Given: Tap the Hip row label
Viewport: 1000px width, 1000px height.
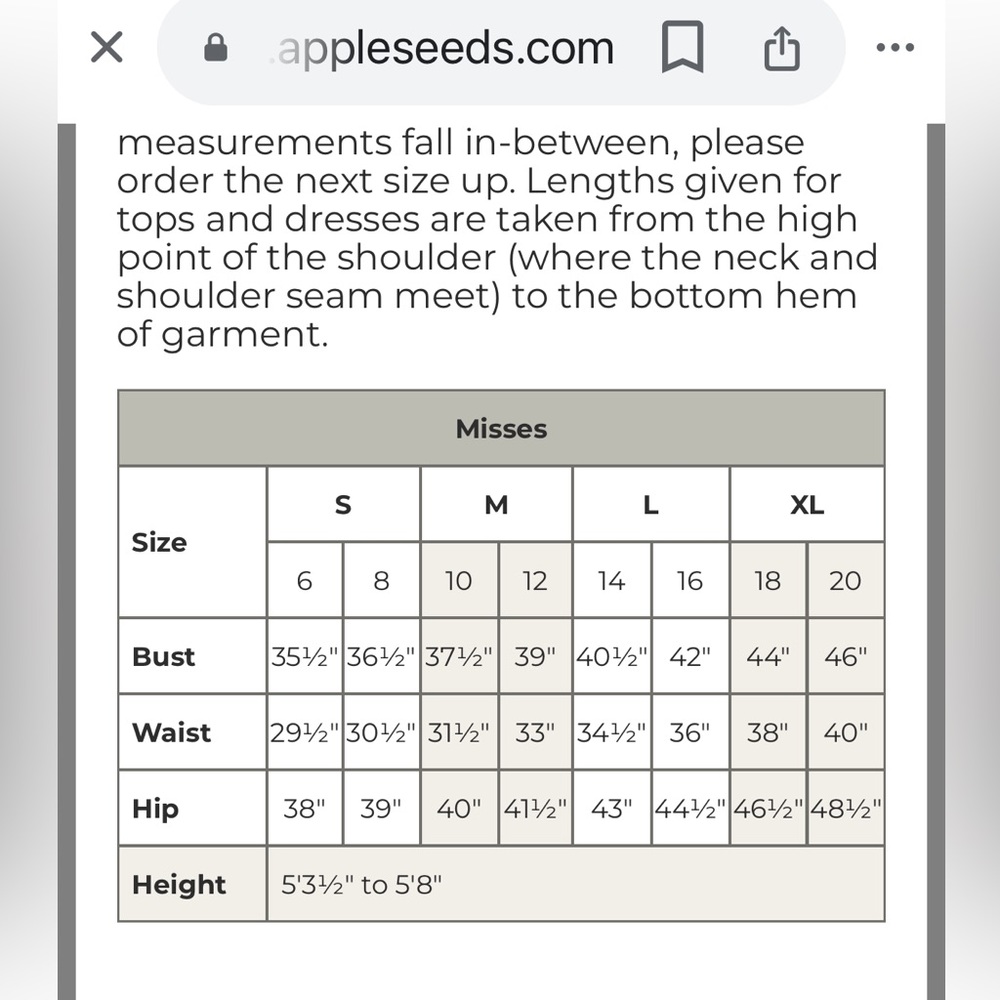Looking at the screenshot, I should tap(156, 808).
